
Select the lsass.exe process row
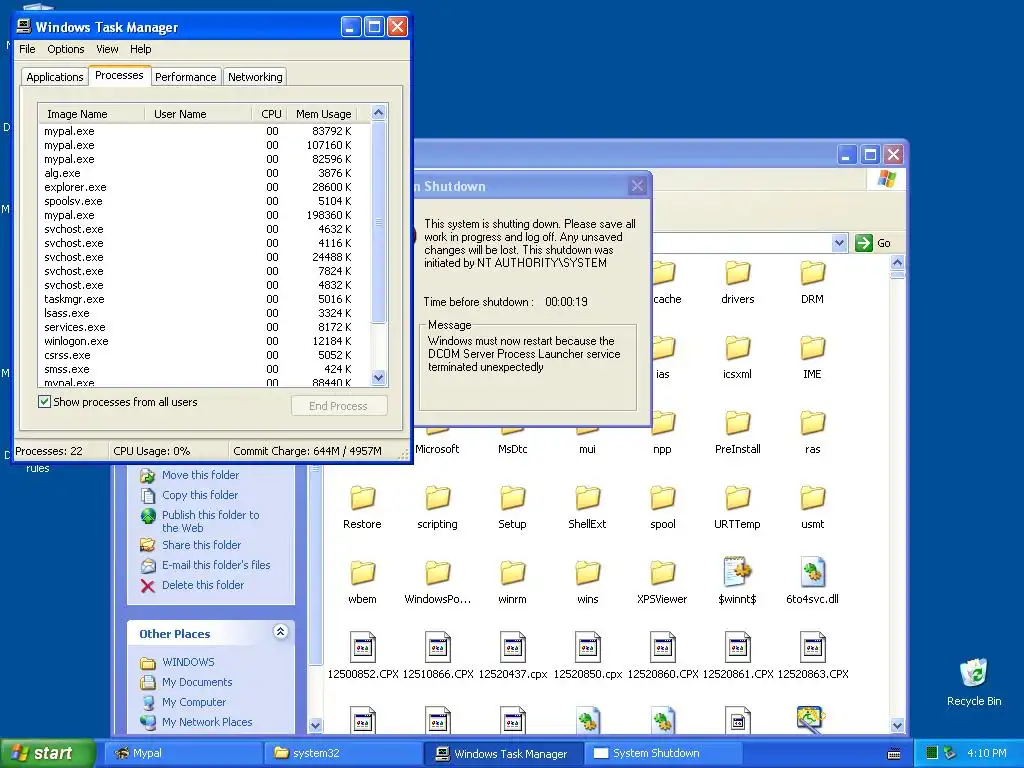(204, 313)
